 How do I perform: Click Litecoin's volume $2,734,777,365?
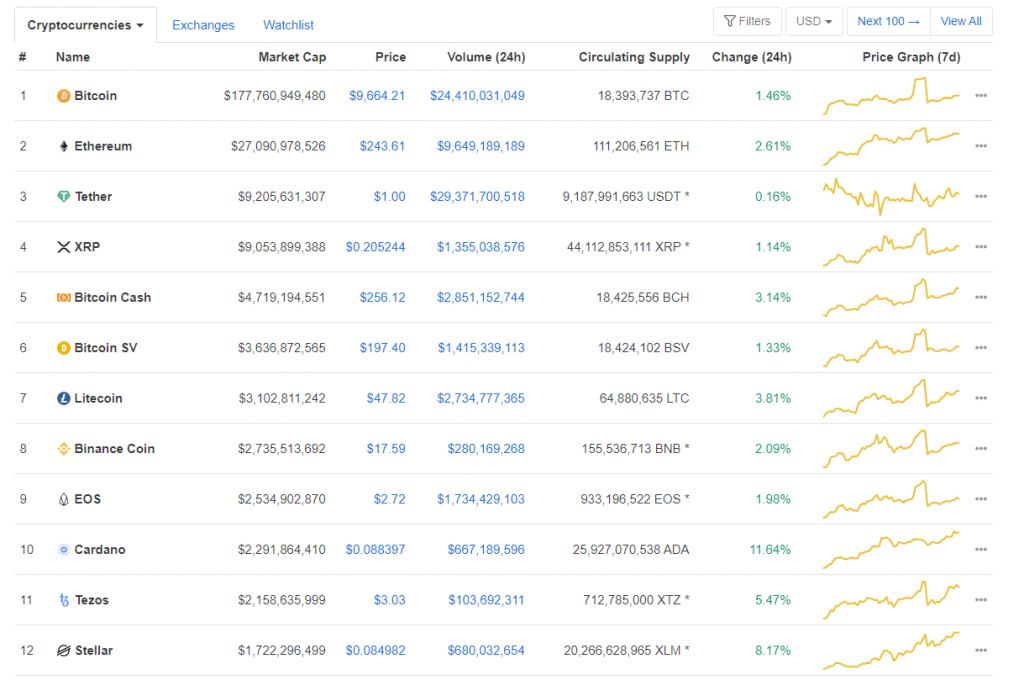click(481, 398)
